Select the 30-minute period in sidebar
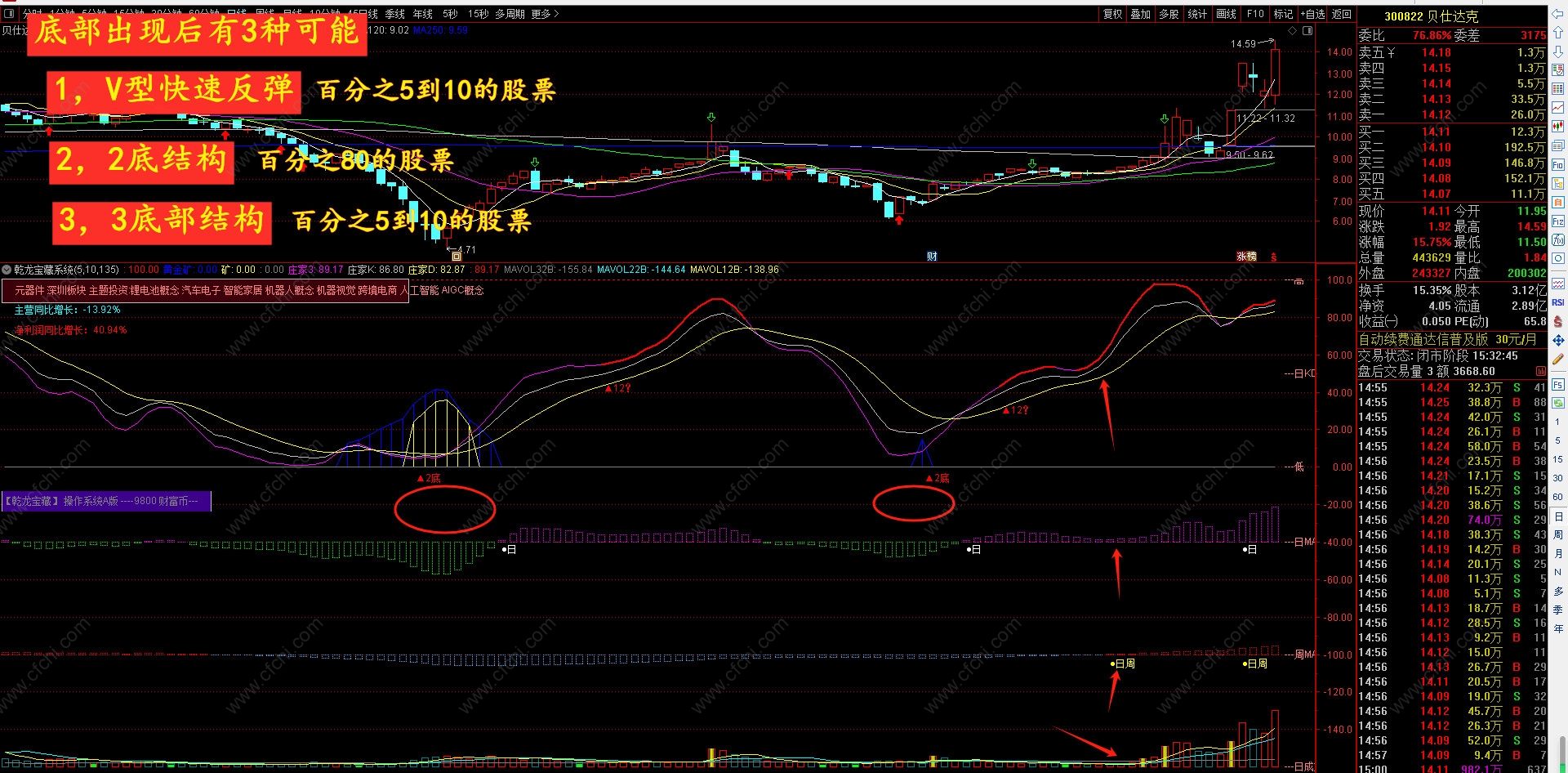 1558,478
